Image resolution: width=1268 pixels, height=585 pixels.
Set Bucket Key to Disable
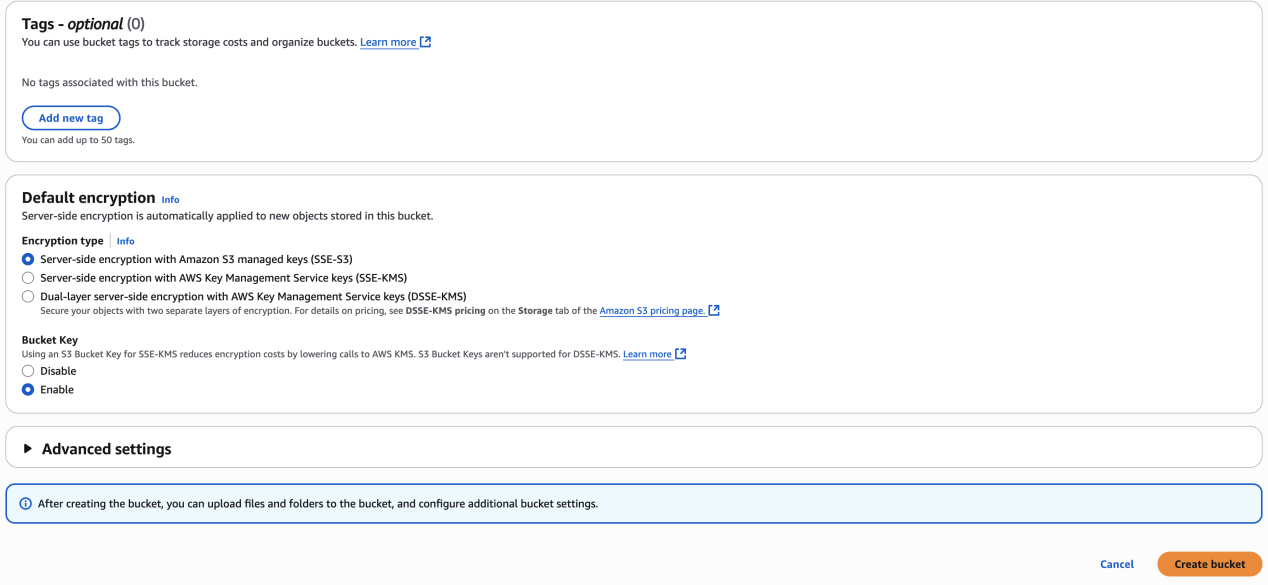tap(28, 371)
